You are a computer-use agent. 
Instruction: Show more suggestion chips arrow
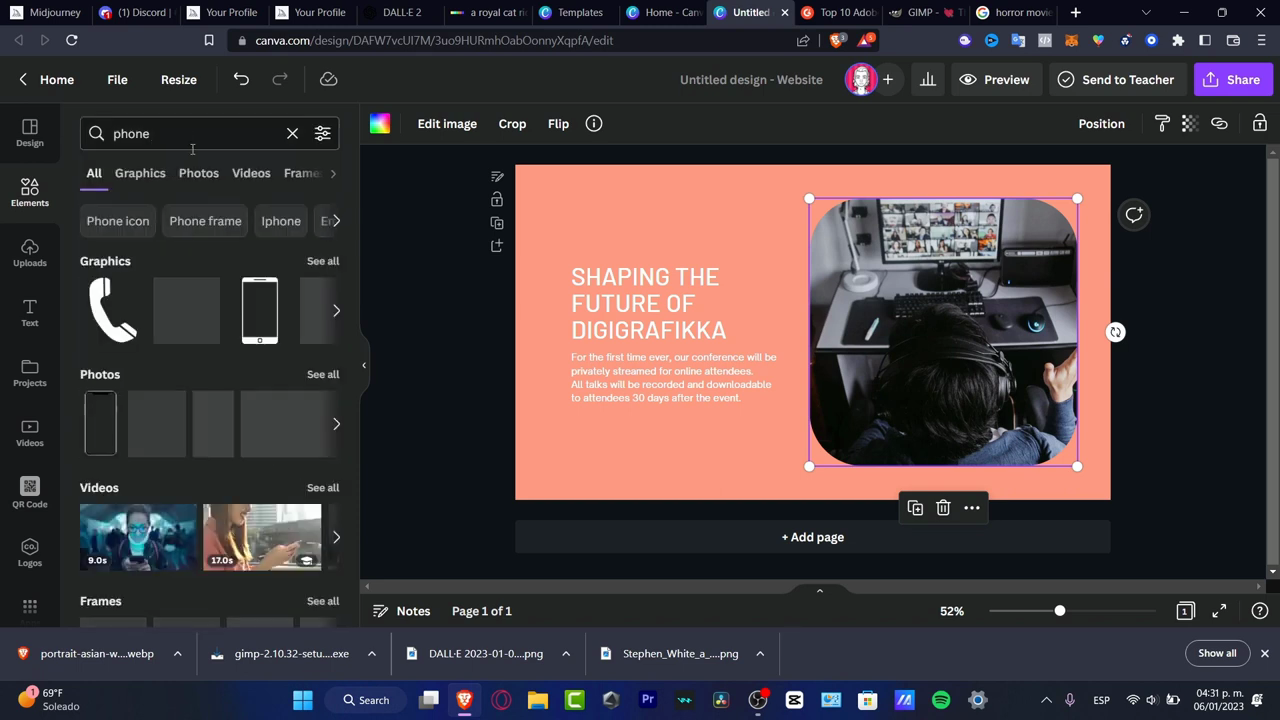point(335,221)
